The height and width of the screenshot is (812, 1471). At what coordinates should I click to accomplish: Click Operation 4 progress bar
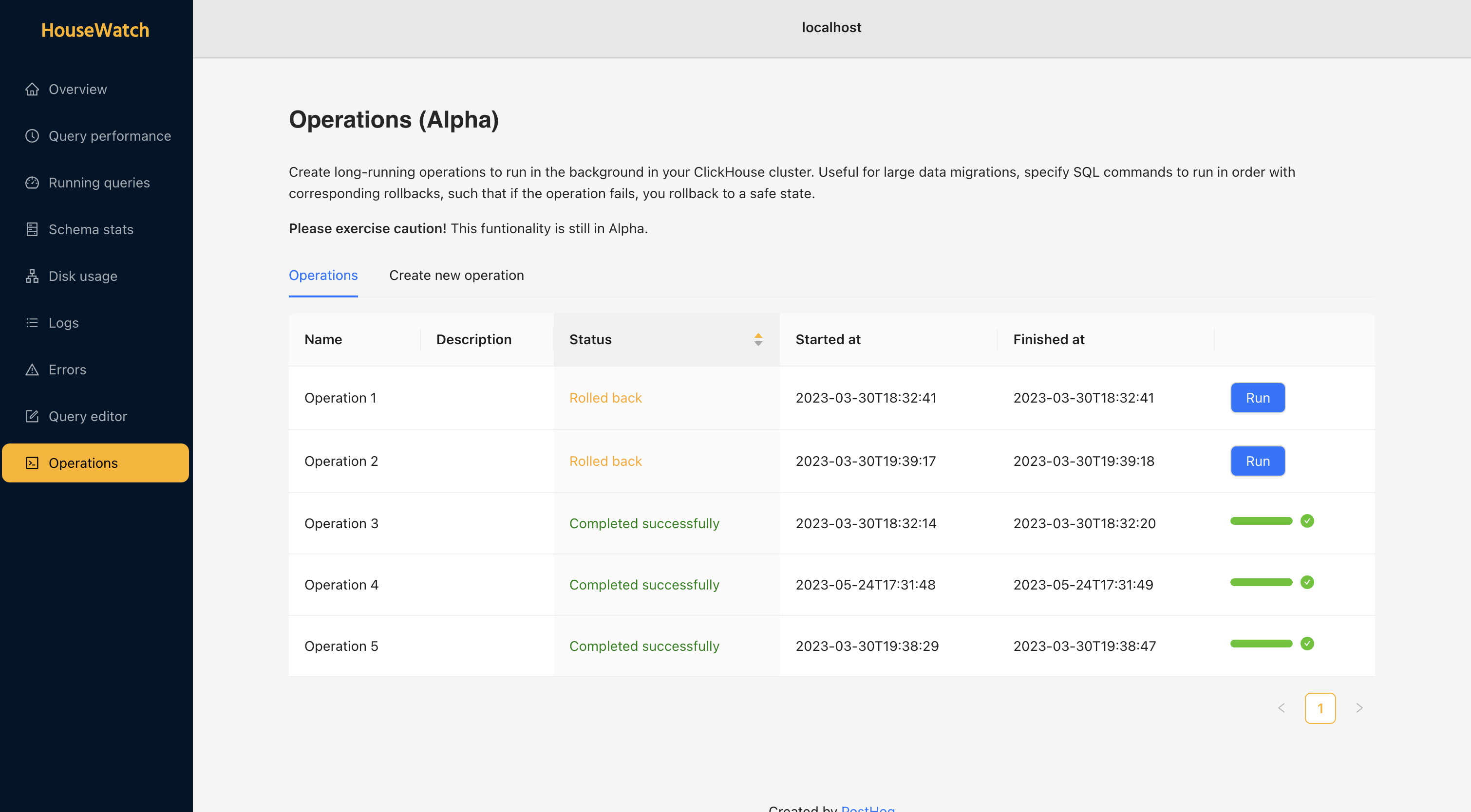pos(1261,582)
